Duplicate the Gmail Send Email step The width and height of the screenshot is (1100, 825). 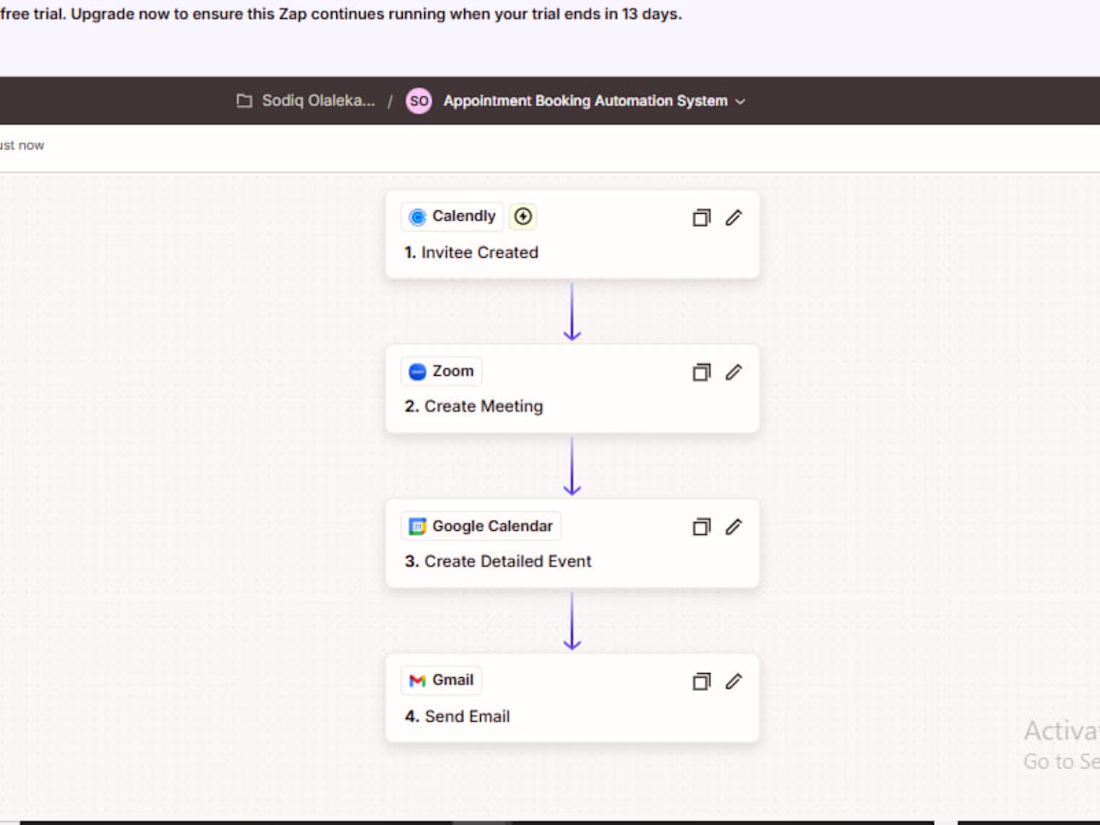pyautogui.click(x=701, y=681)
